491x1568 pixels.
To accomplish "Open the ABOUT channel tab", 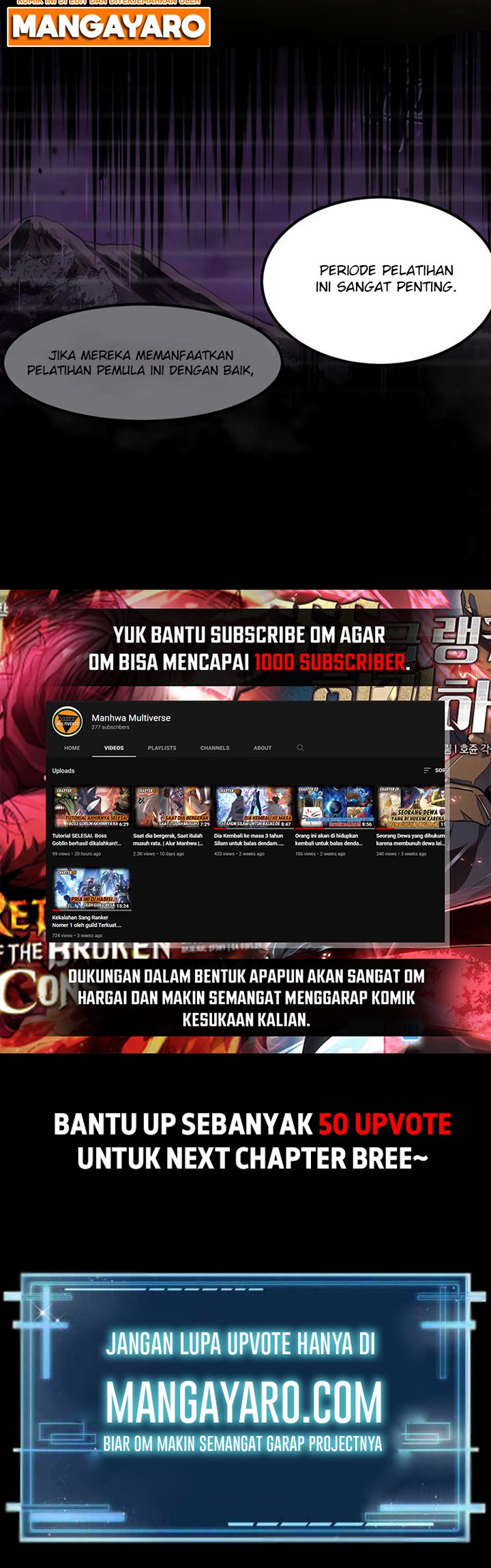I will pos(263,748).
